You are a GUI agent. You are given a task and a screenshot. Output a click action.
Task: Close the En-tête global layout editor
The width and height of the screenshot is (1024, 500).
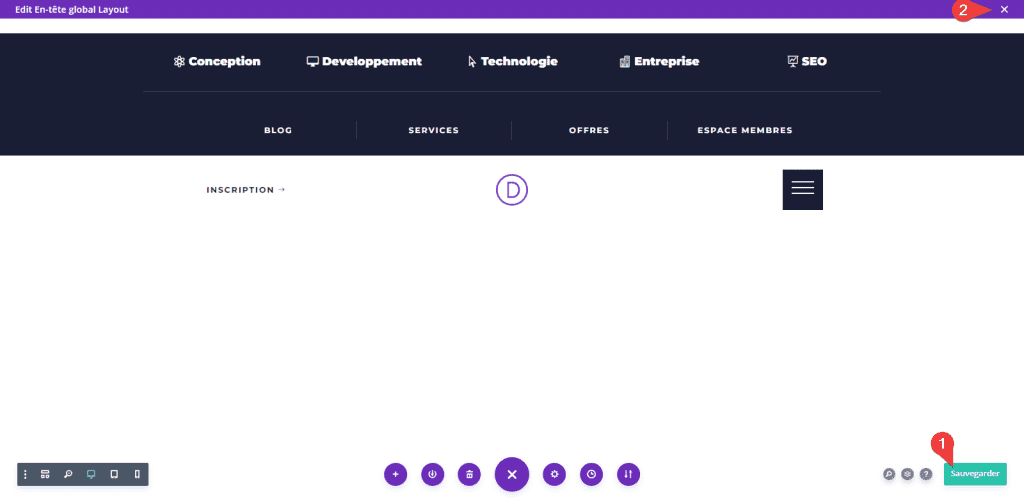(x=1004, y=9)
